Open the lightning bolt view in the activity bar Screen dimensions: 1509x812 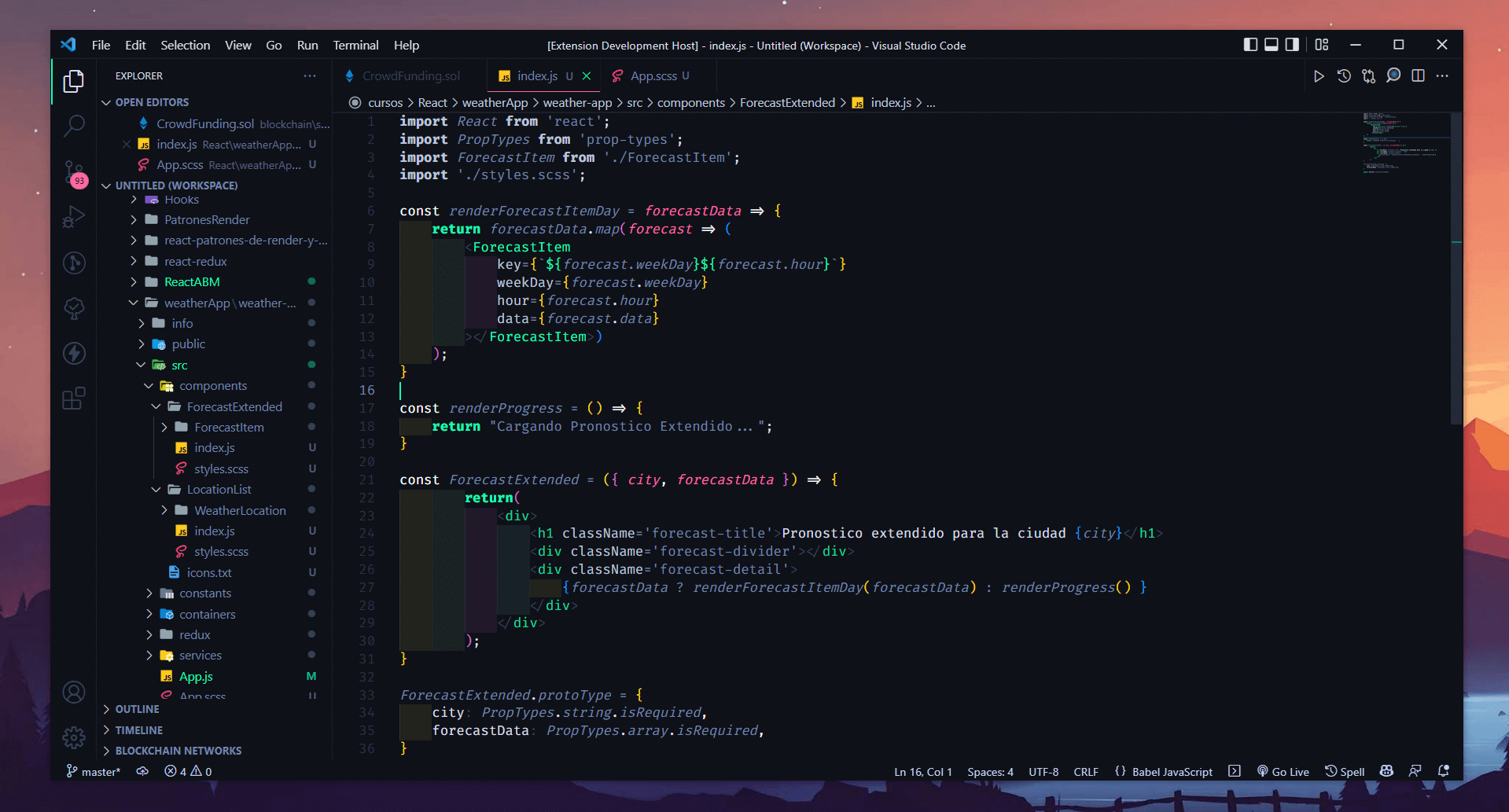click(x=74, y=353)
